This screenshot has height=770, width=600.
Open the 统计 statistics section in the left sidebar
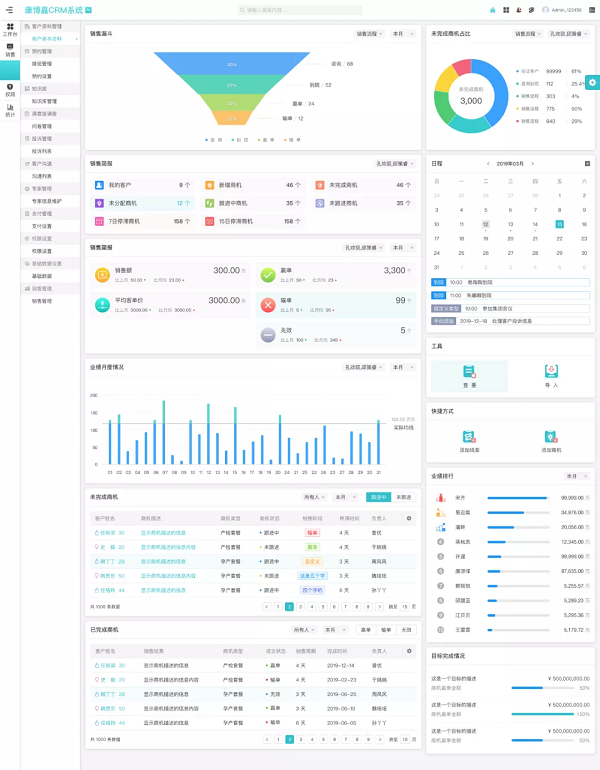pos(10,111)
